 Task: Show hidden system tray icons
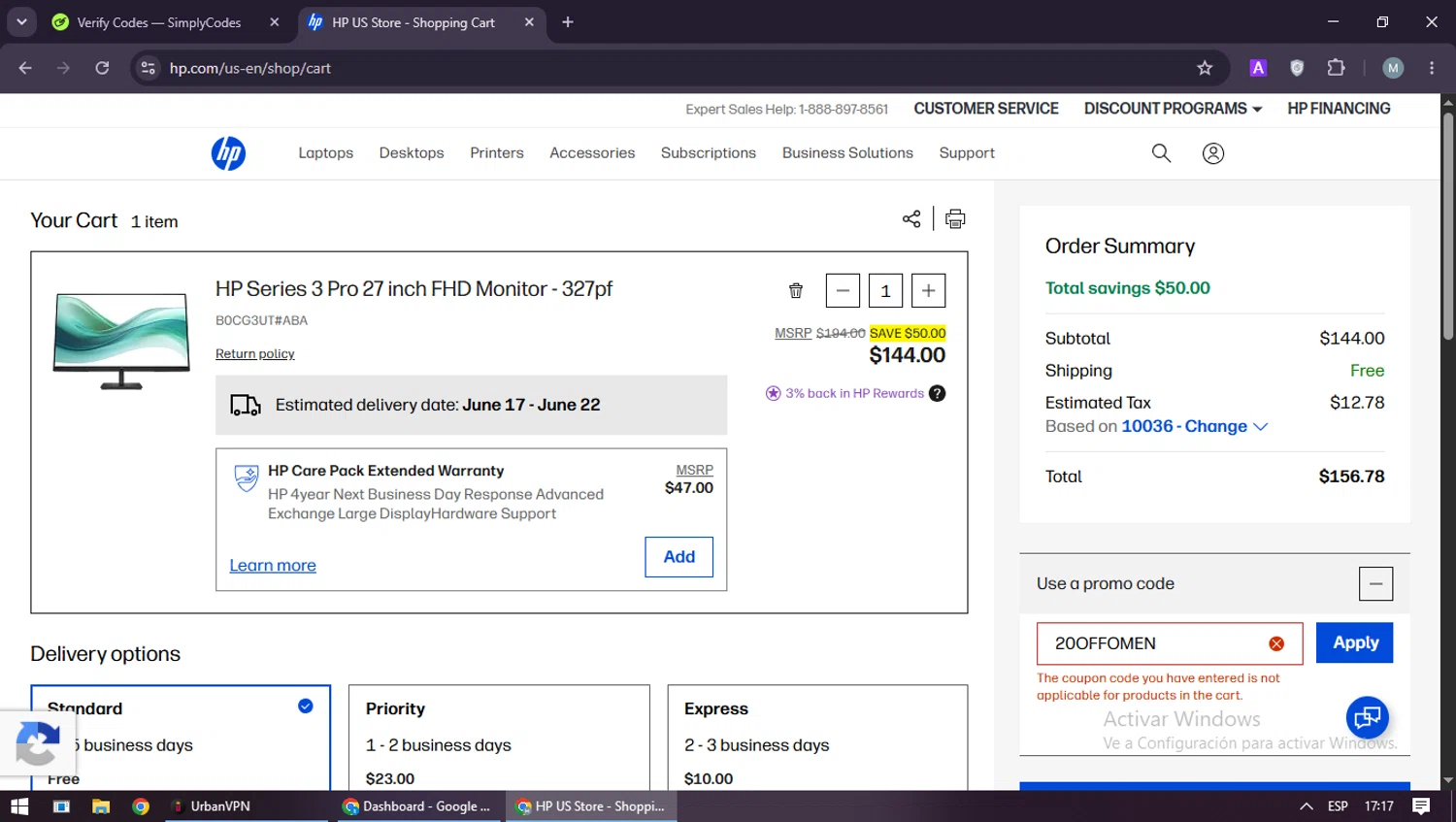coord(1307,806)
